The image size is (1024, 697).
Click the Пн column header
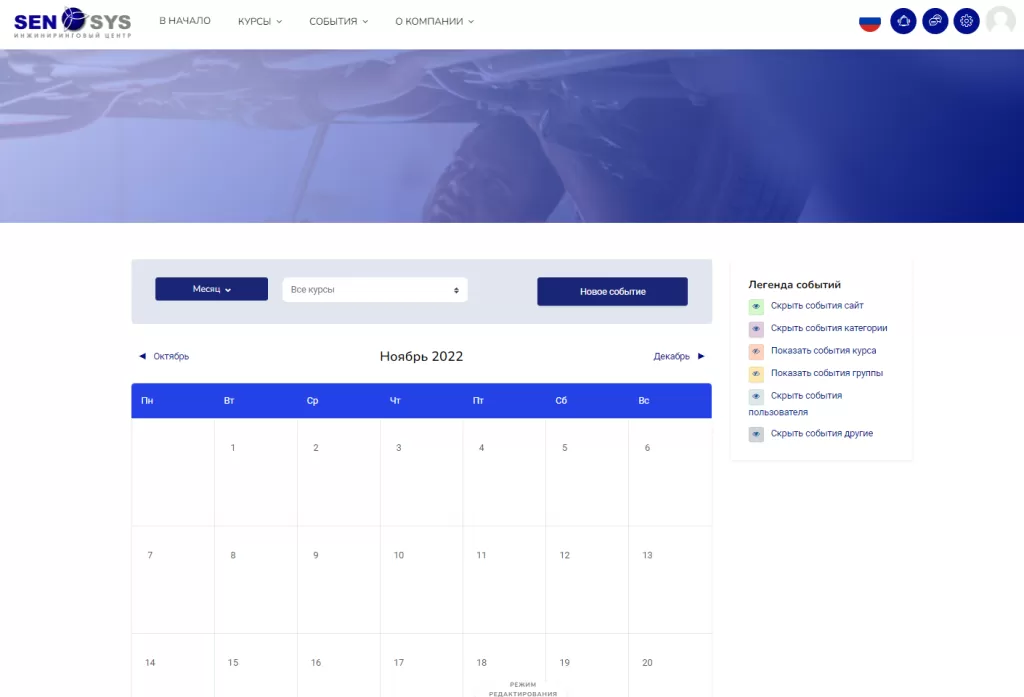[x=147, y=400]
